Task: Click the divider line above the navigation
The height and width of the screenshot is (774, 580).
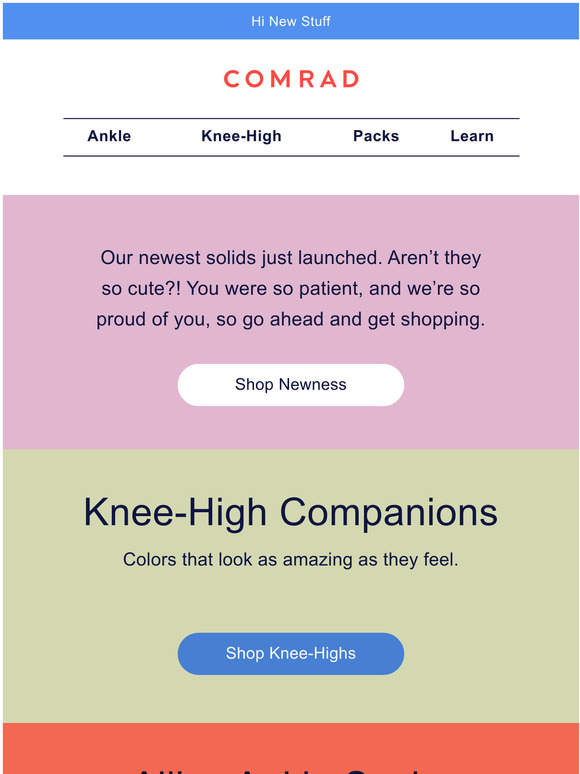Action: click(291, 118)
